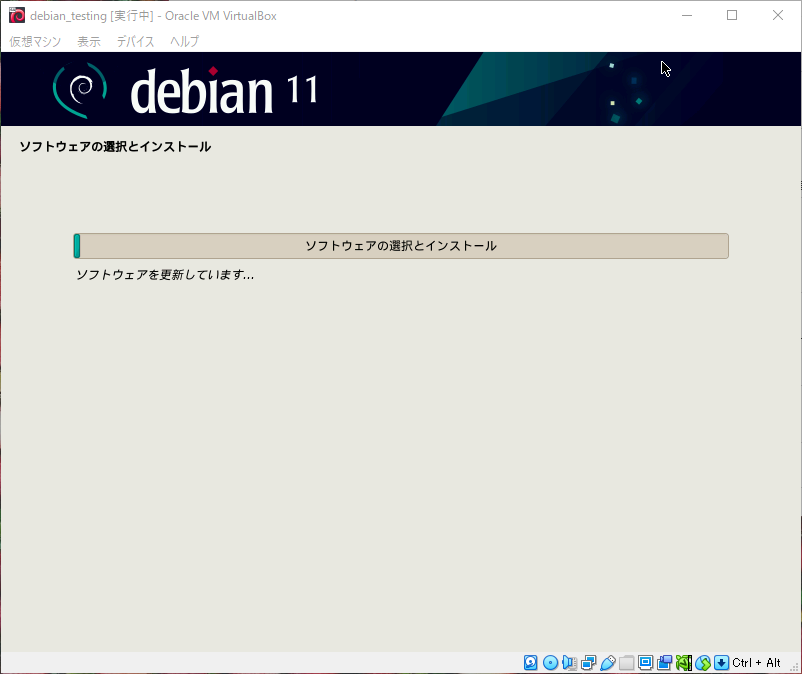Click the Ctrl + Alt host key label
The width and height of the screenshot is (802, 674).
(756, 663)
